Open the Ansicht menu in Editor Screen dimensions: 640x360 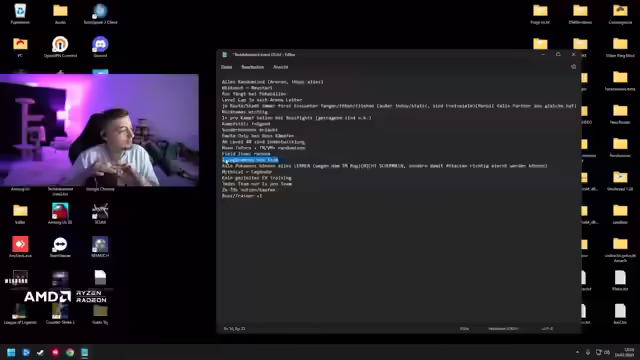coord(280,67)
